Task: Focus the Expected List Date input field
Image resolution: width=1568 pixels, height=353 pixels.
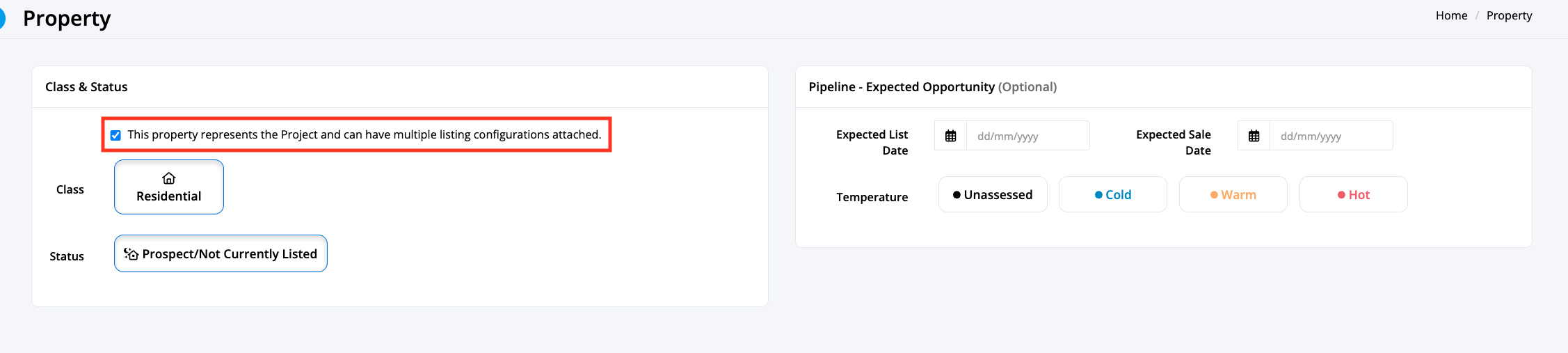Action: point(1027,136)
